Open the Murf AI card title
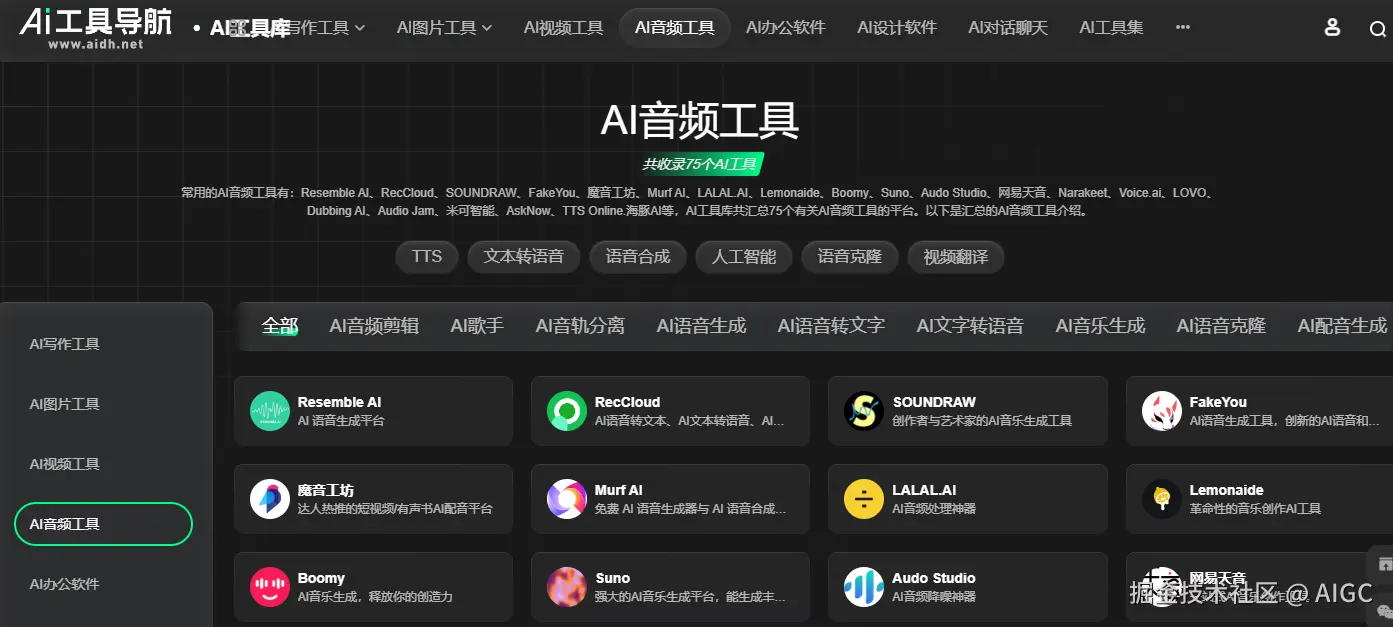The height and width of the screenshot is (627, 1393). pyautogui.click(x=619, y=490)
